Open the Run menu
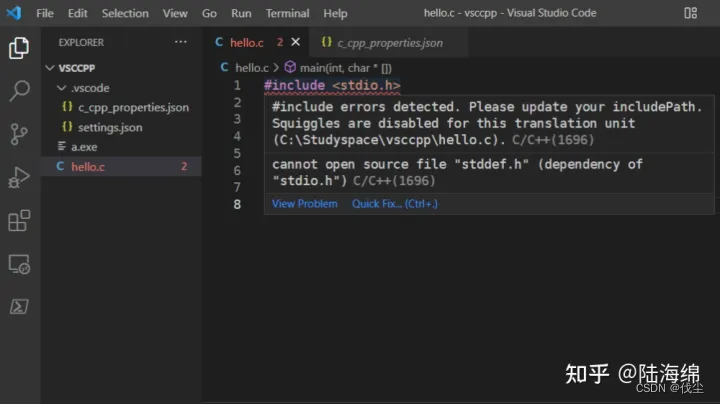 point(241,13)
